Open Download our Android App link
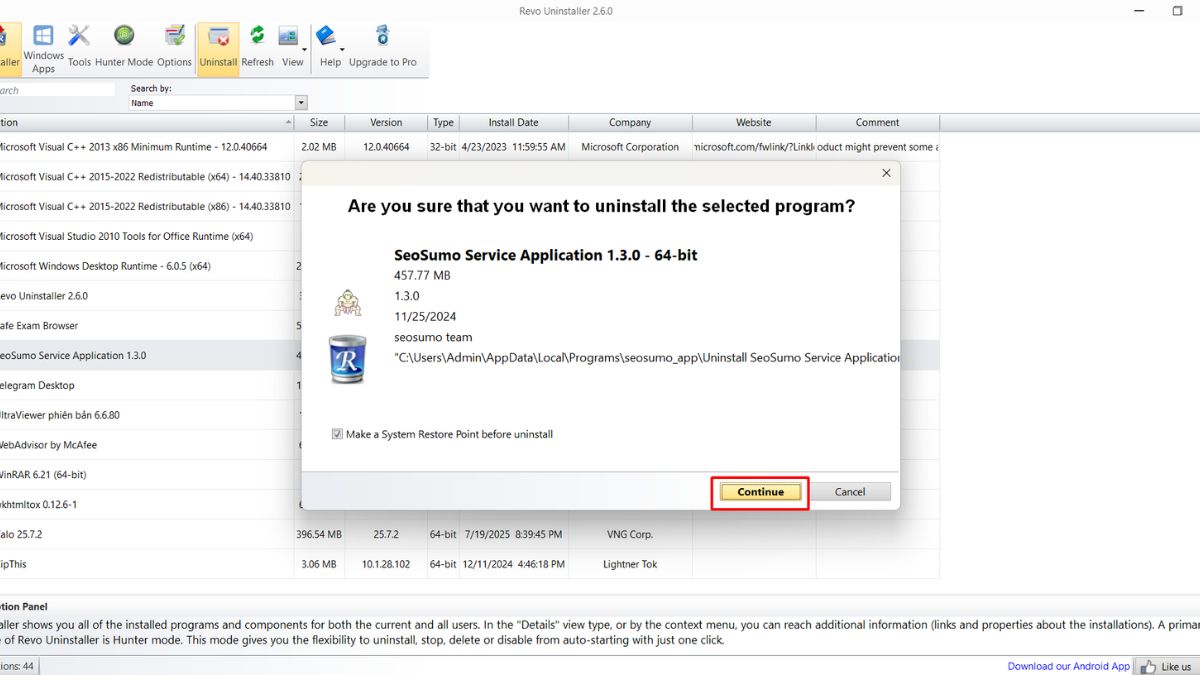The width and height of the screenshot is (1200, 675). point(1068,666)
